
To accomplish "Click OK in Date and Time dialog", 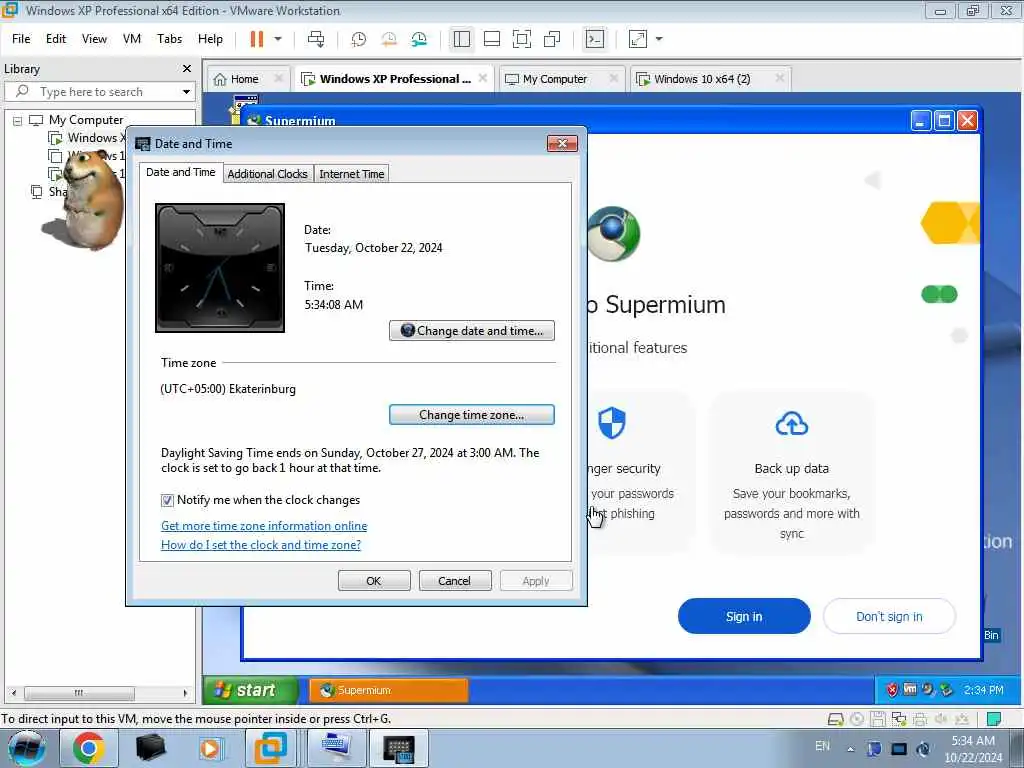I will (374, 581).
